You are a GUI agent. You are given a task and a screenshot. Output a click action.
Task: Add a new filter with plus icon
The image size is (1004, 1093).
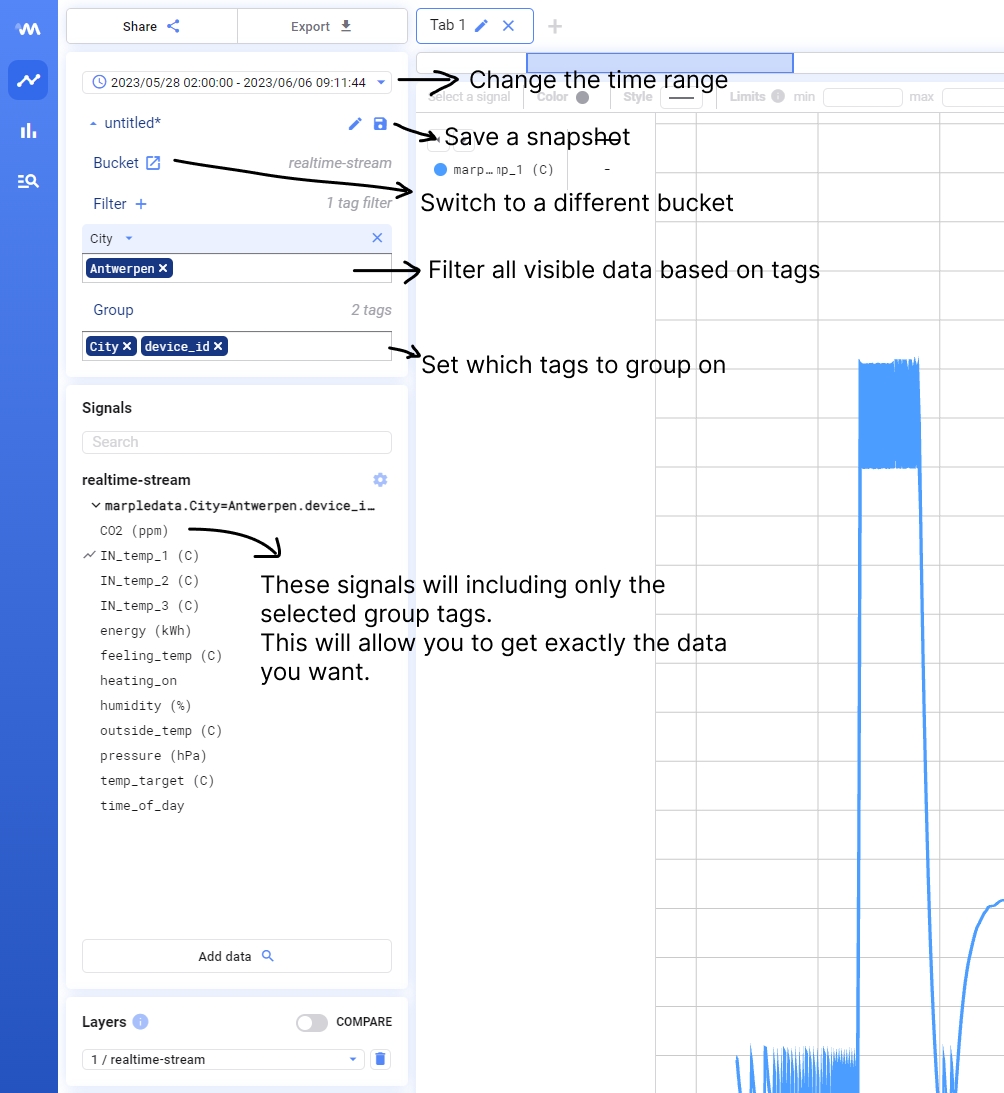pyautogui.click(x=141, y=204)
